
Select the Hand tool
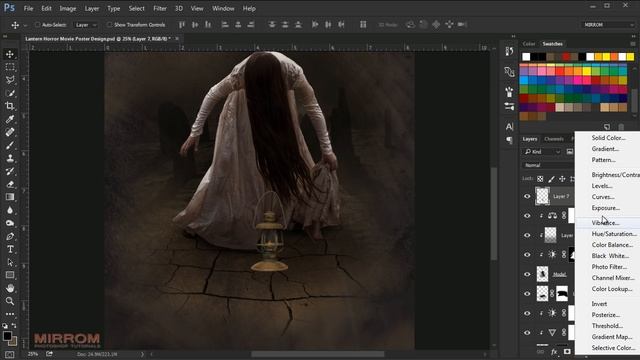[10, 288]
